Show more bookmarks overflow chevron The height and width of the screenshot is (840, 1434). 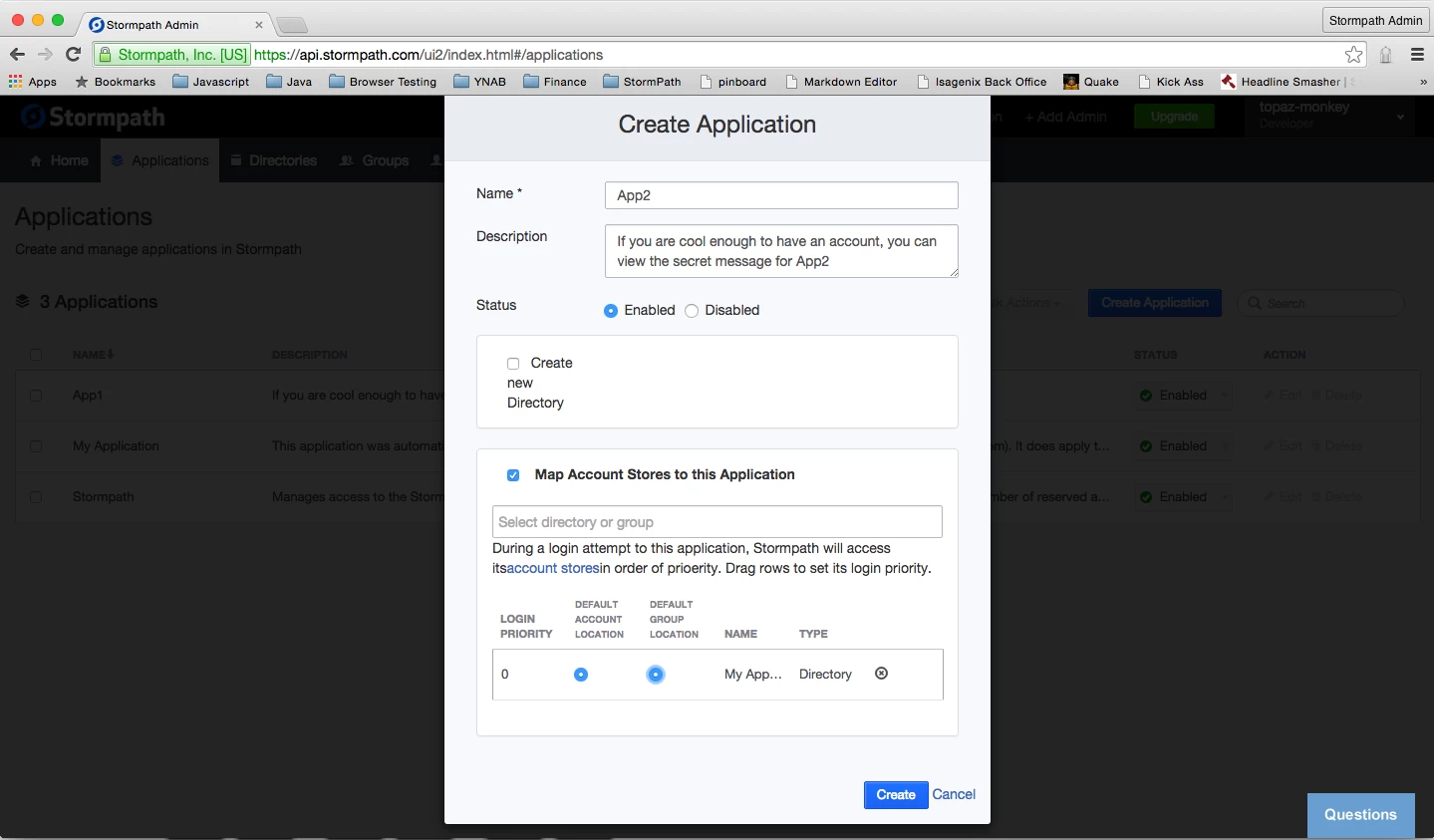[1423, 82]
